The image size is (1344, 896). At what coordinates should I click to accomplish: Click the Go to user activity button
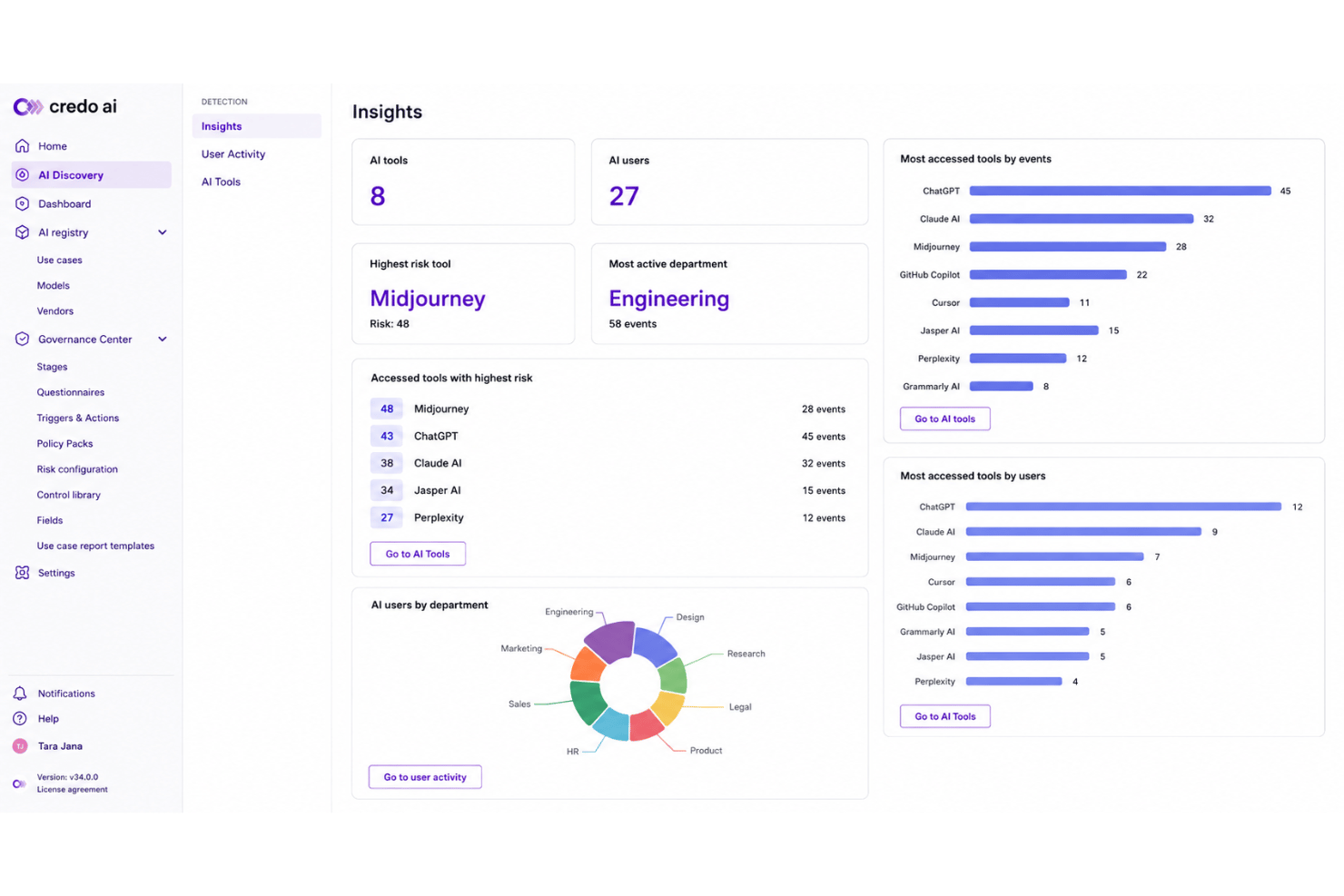click(x=425, y=777)
